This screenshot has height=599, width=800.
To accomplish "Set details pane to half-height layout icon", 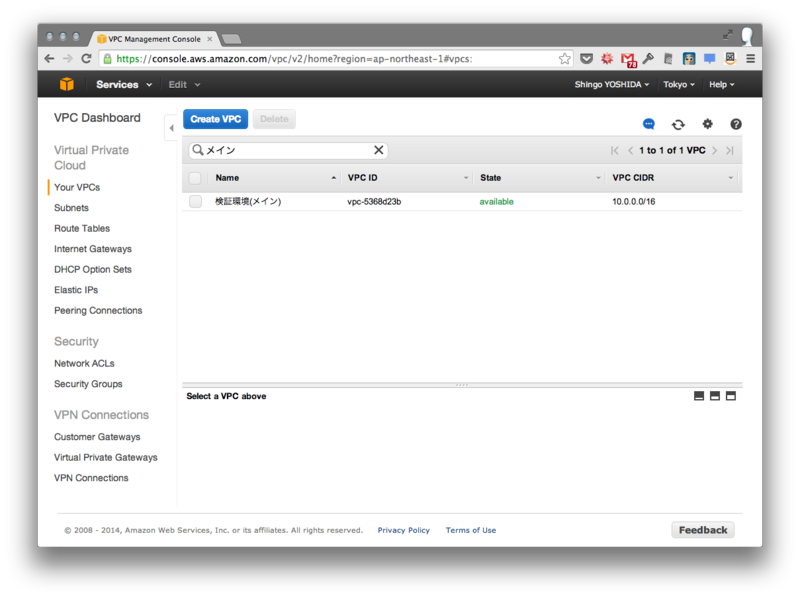I will (715, 396).
